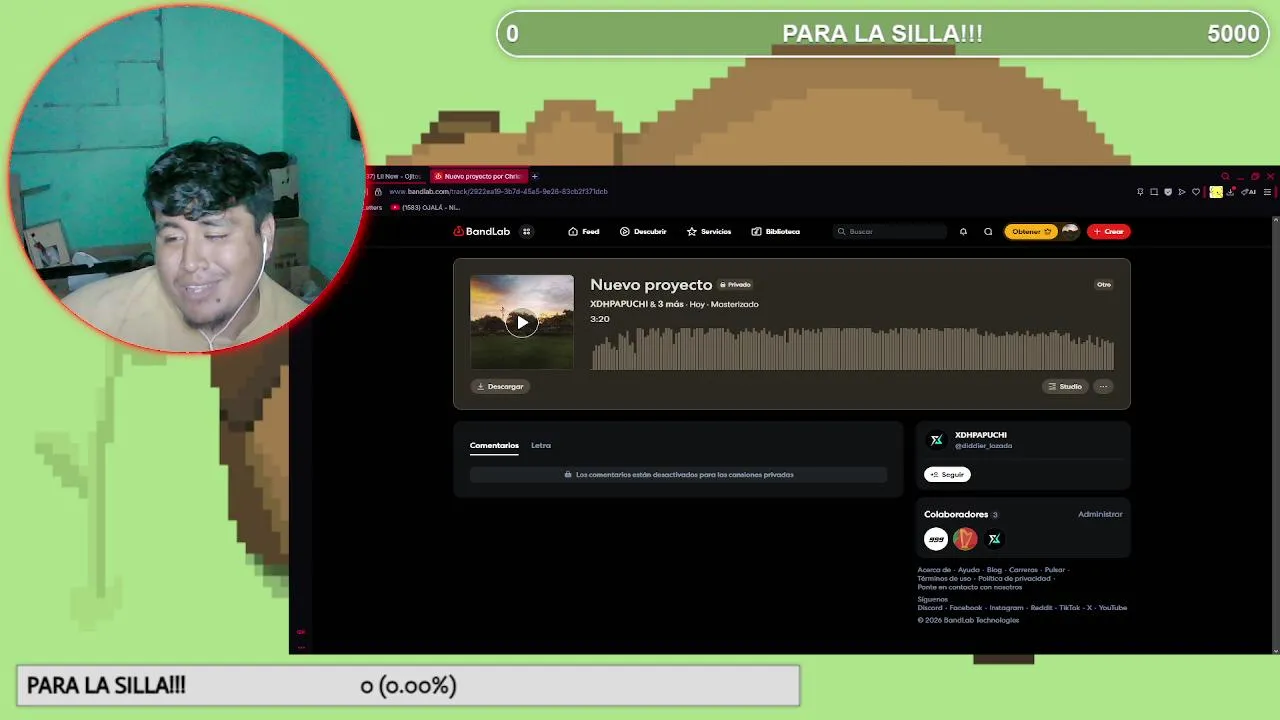Click the browser search tabs icon

point(1226,176)
